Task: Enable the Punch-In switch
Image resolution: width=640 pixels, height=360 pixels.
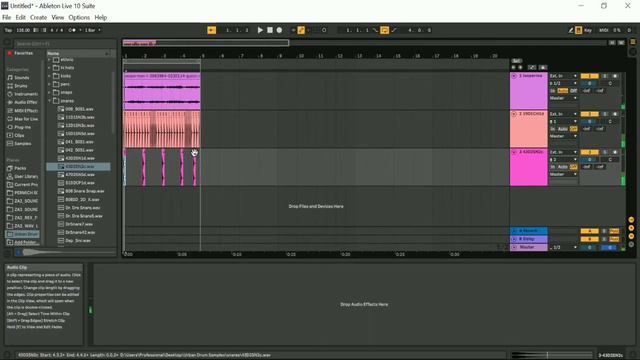Action: (375, 30)
